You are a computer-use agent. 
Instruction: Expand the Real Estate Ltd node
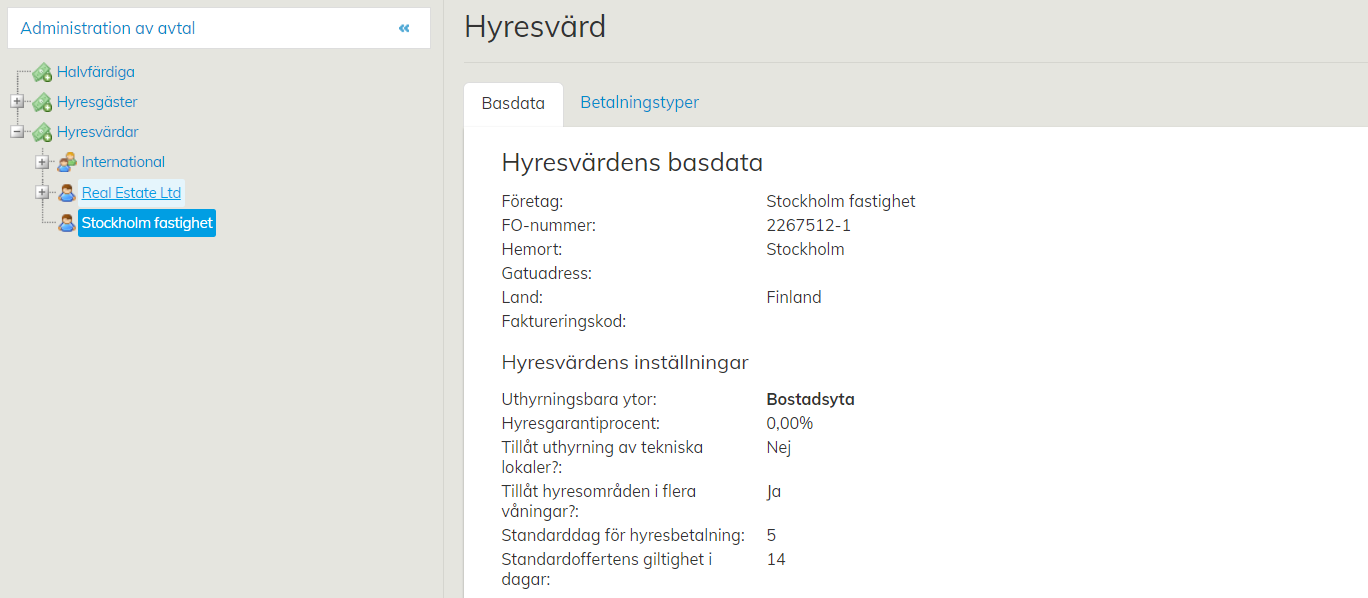tap(42, 193)
